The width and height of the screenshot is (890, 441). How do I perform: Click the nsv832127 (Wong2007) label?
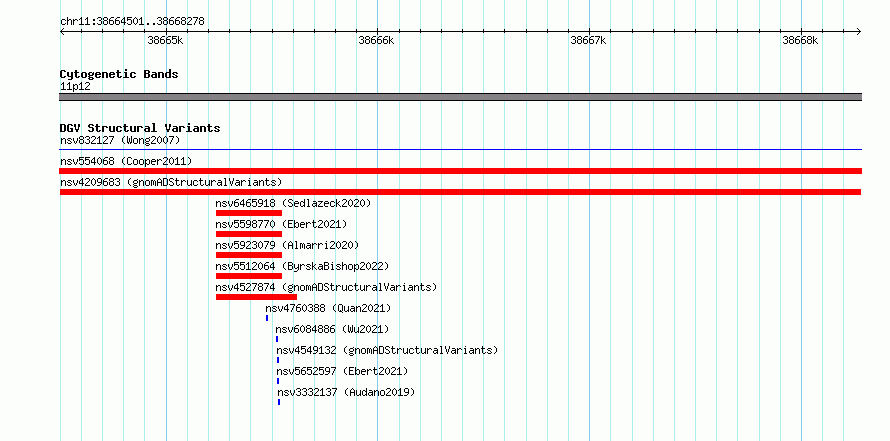click(x=120, y=140)
